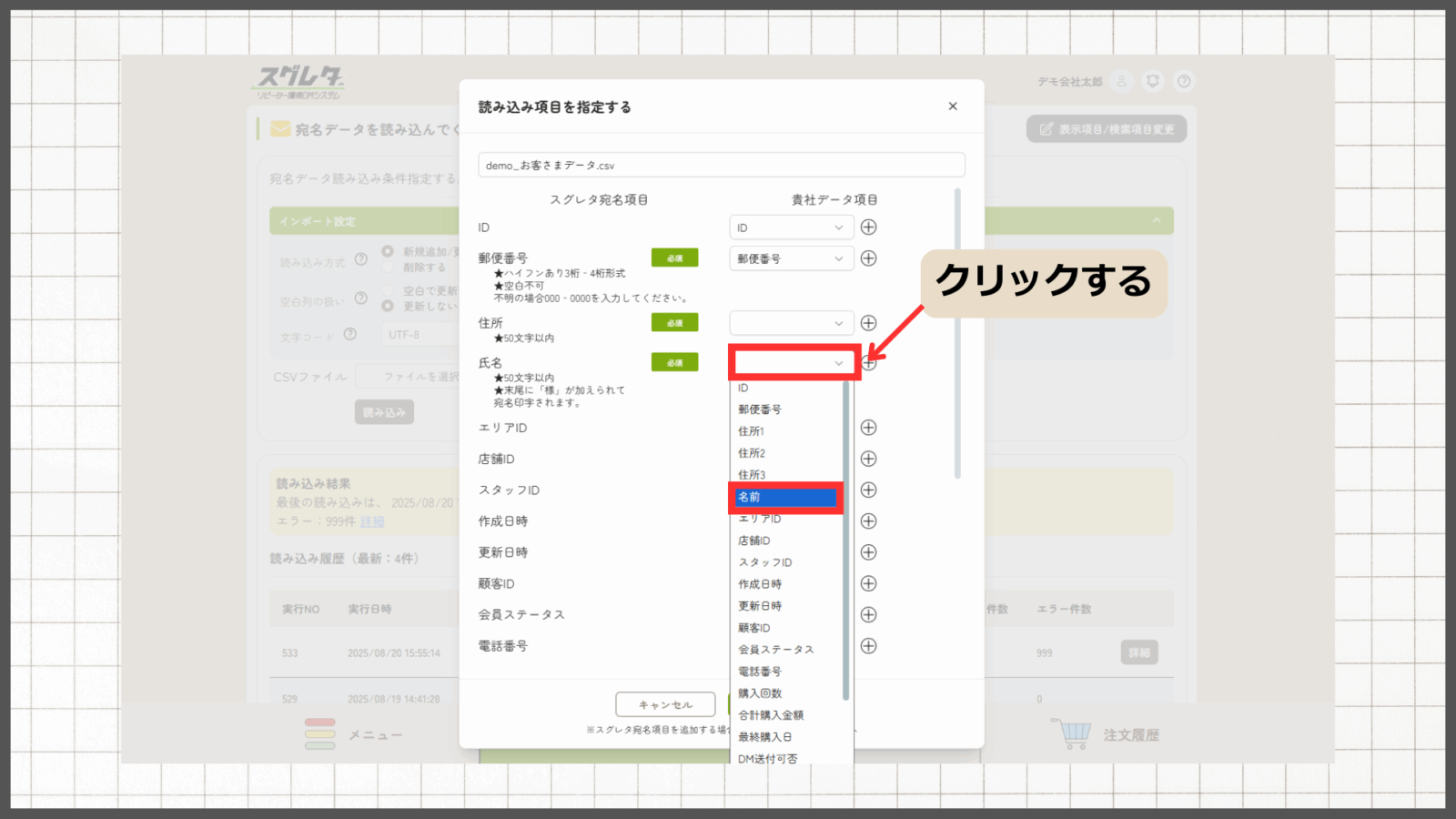The height and width of the screenshot is (819, 1456).
Task: Click the user account icon beside デモ会社太郎
Action: (1122, 81)
